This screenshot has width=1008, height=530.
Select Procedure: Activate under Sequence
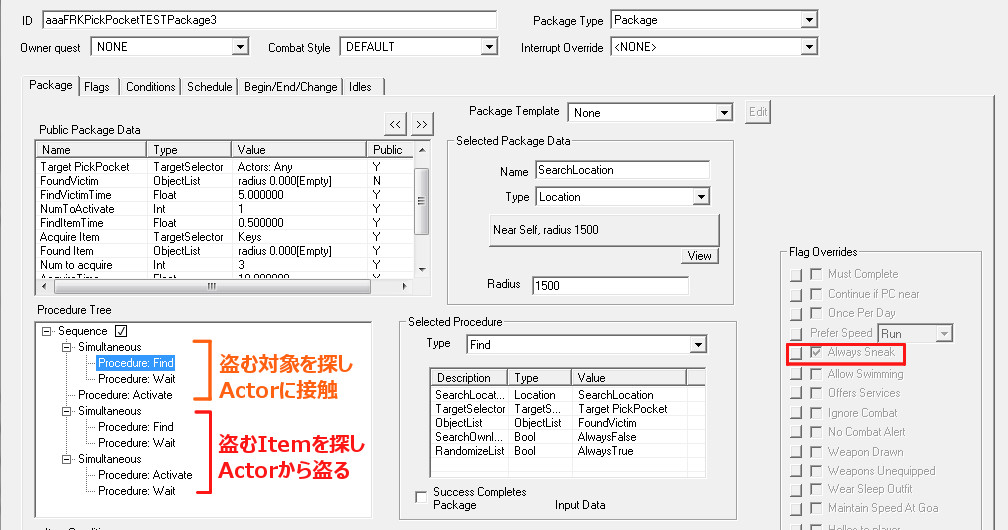pyautogui.click(x=125, y=395)
